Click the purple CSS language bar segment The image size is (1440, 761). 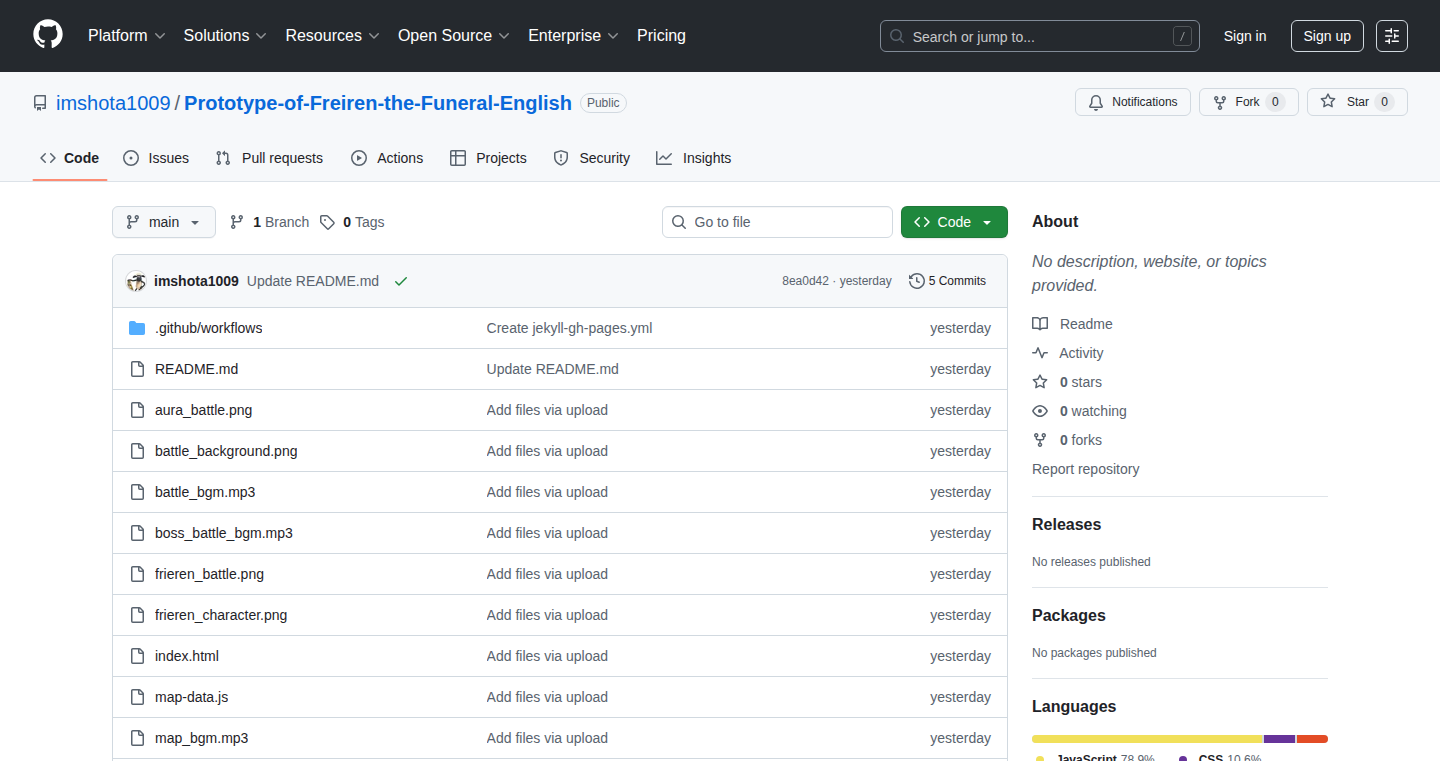(x=1280, y=739)
